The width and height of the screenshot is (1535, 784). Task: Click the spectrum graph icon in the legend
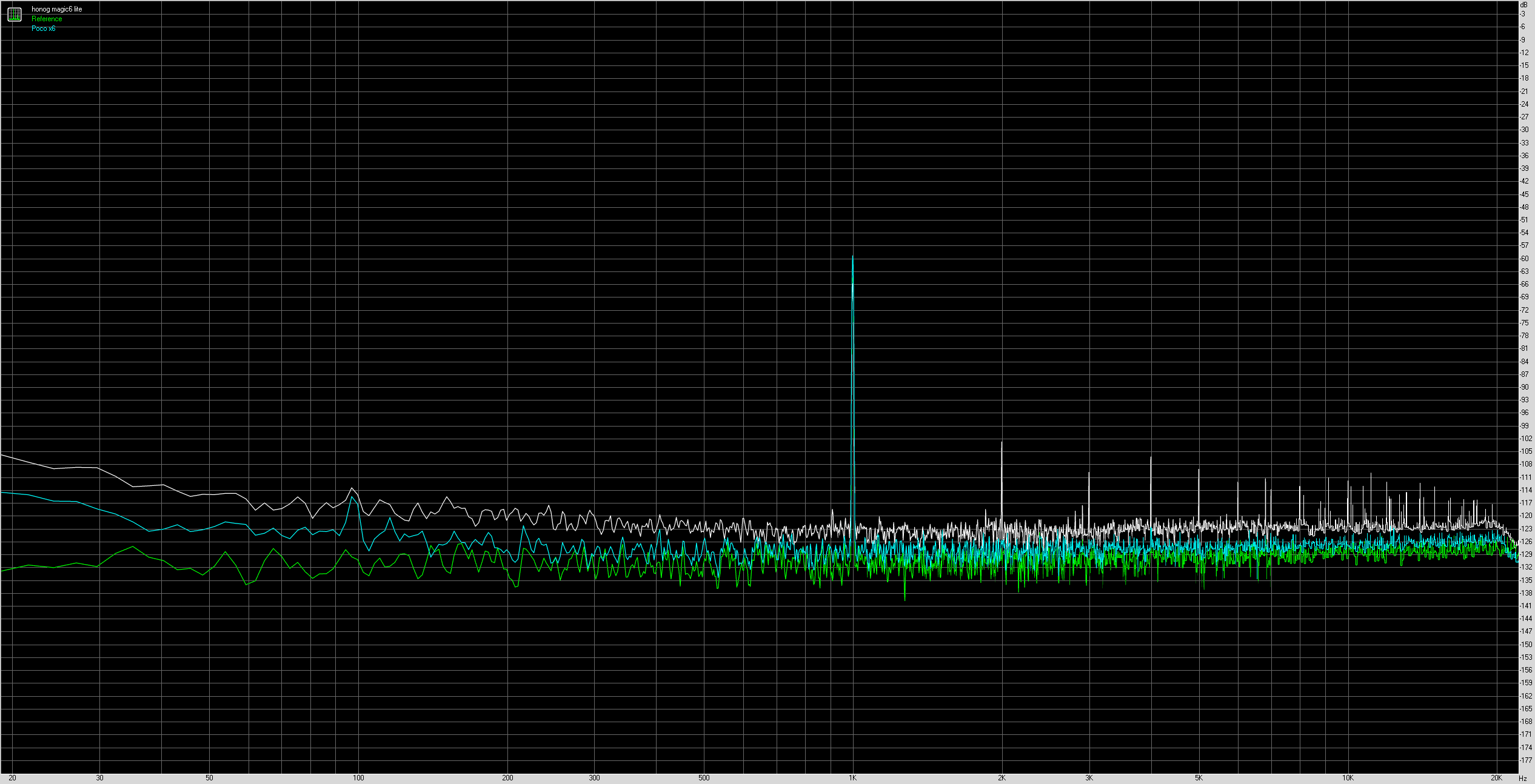(15, 14)
